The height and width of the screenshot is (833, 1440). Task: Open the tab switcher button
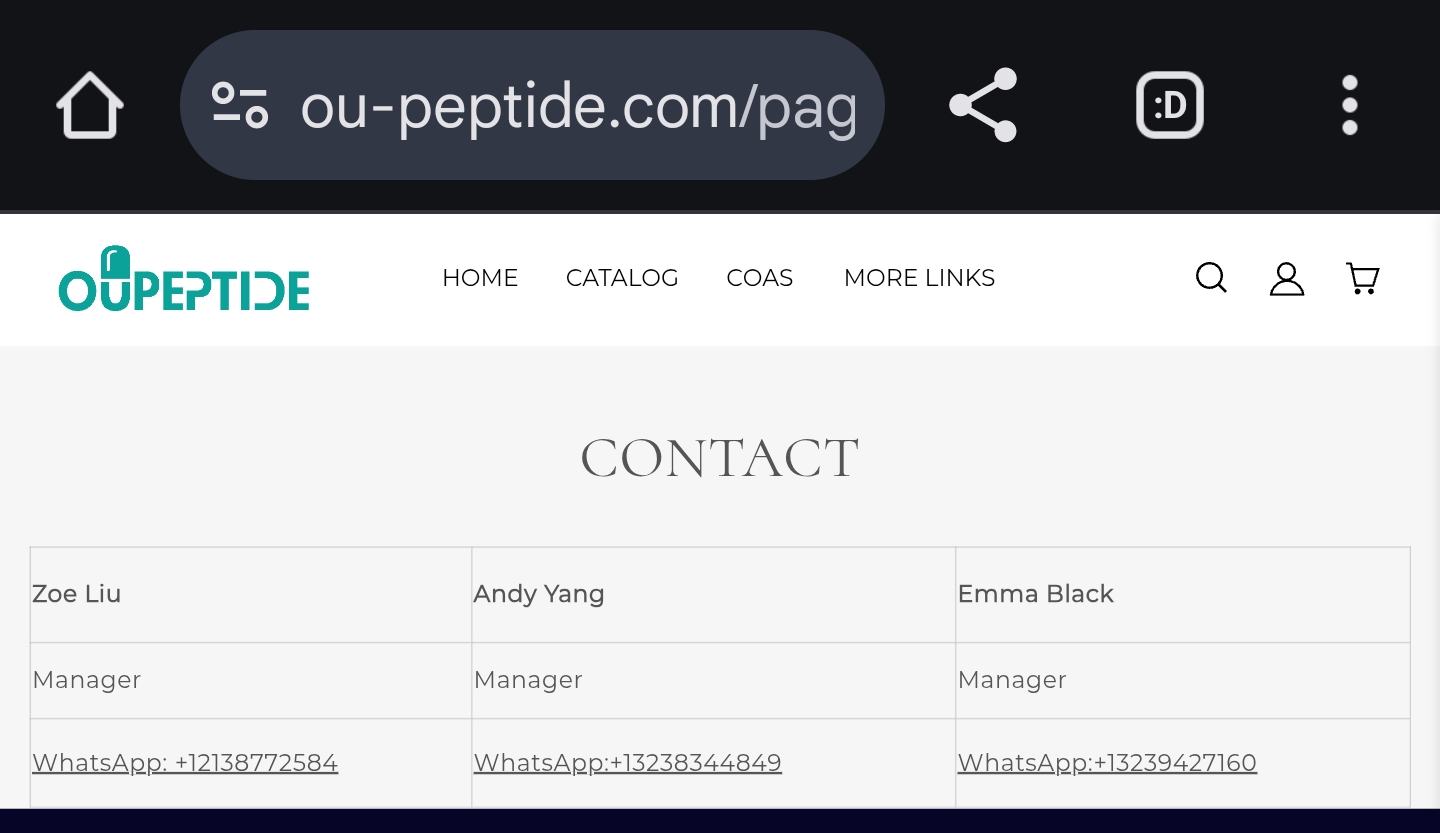1169,105
